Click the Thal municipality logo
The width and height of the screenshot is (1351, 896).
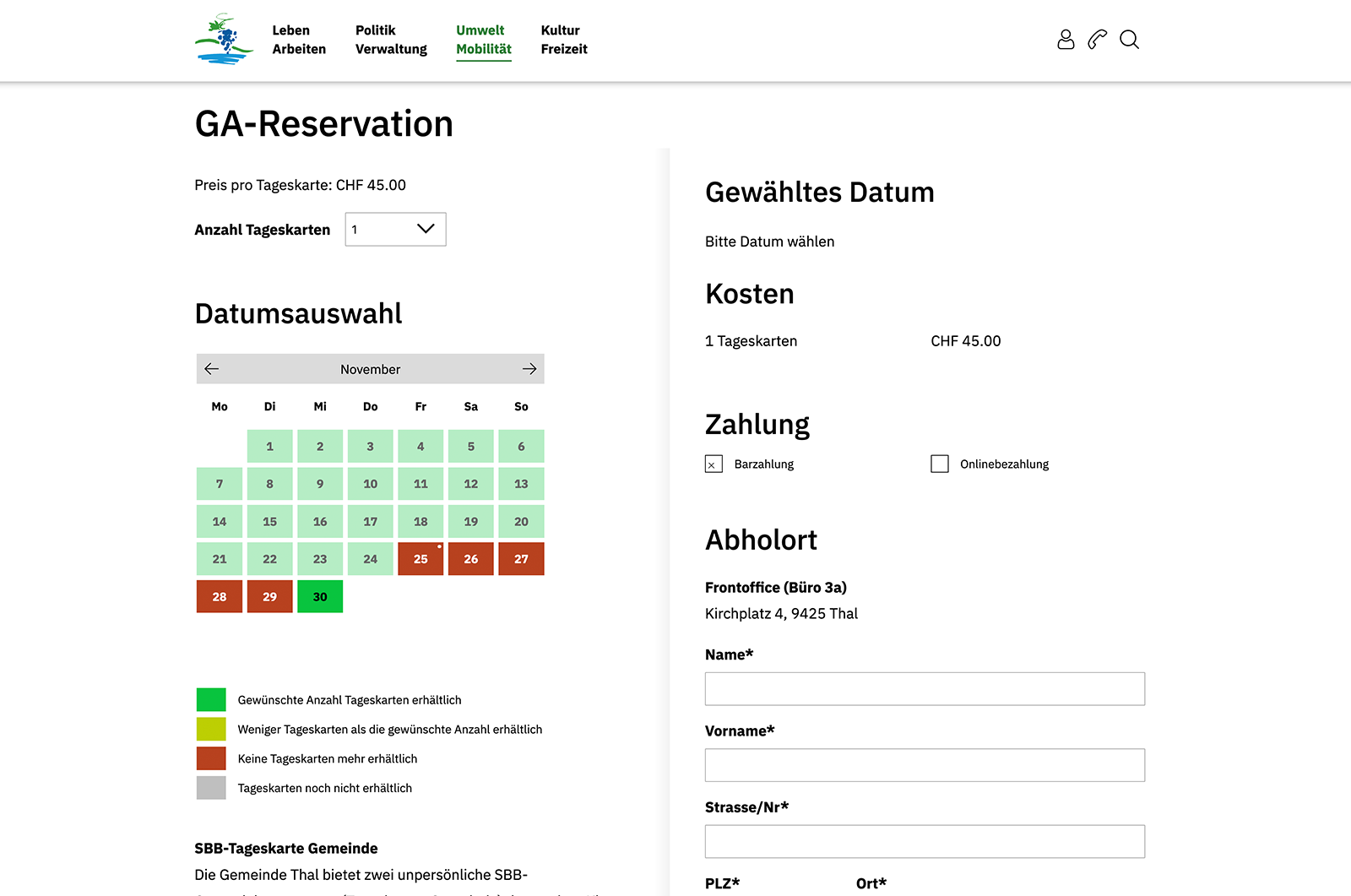224,39
